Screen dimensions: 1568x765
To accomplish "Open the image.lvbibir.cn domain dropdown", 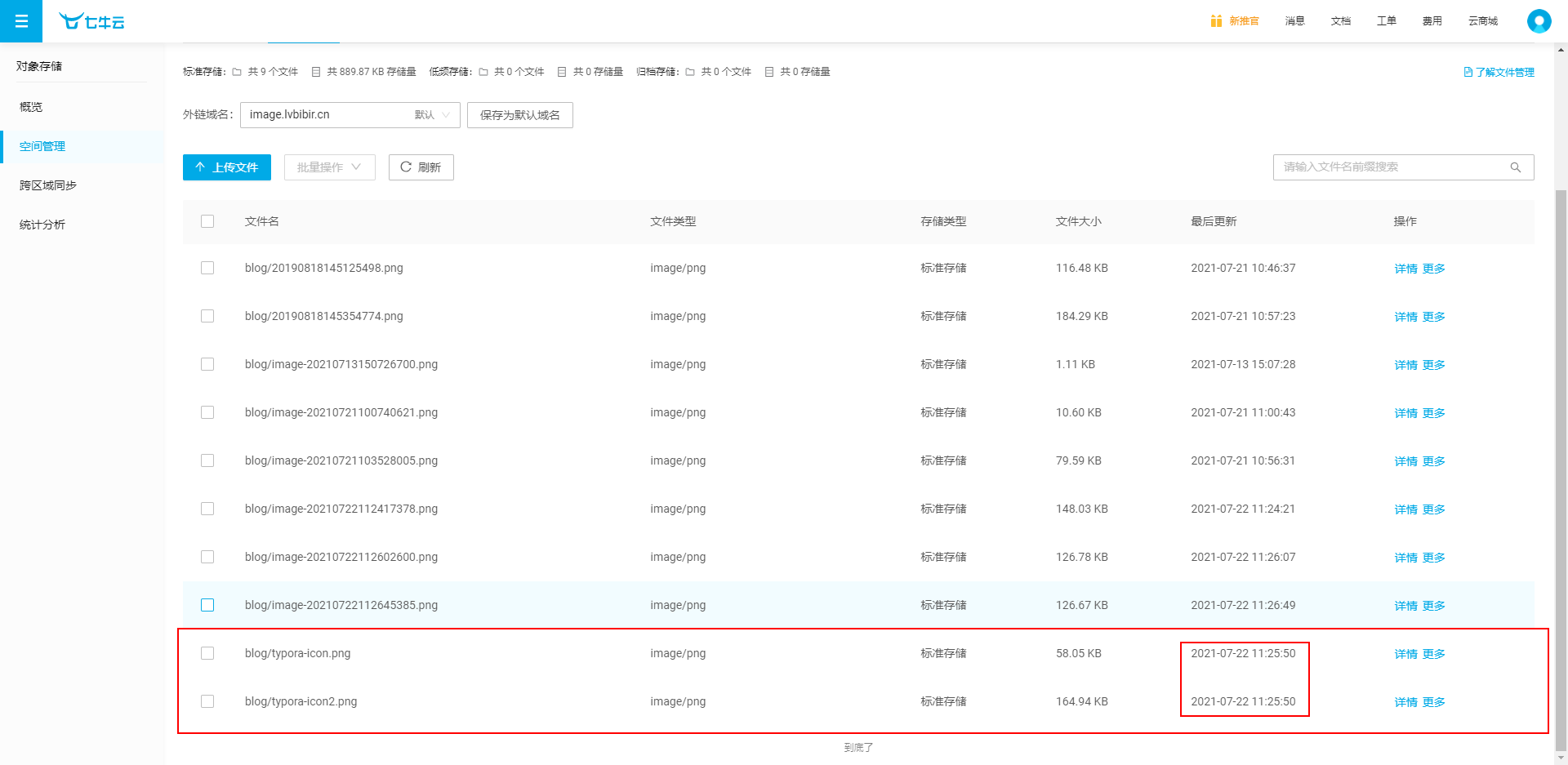I will coord(350,115).
